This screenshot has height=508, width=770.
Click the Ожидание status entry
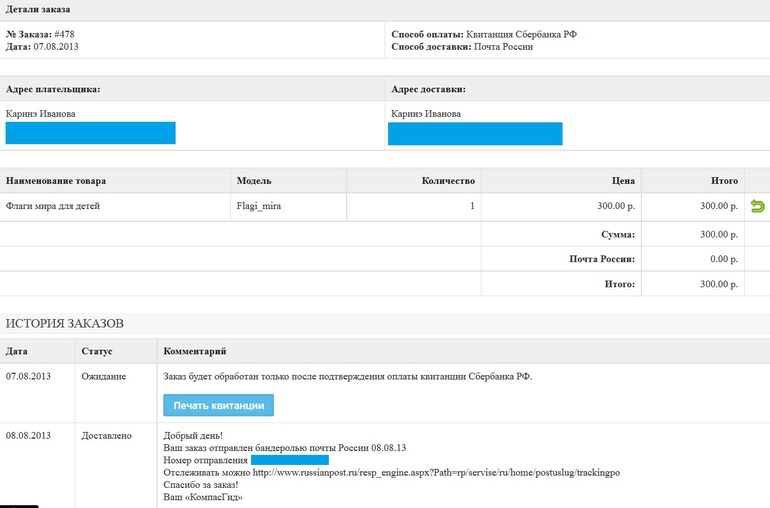pos(103,376)
